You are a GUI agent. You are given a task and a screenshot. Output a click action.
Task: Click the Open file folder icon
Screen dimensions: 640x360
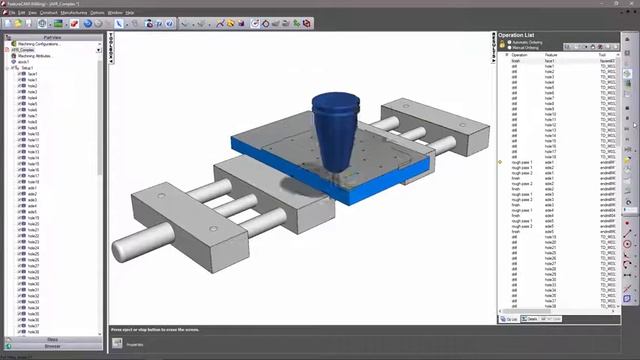tap(18, 23)
